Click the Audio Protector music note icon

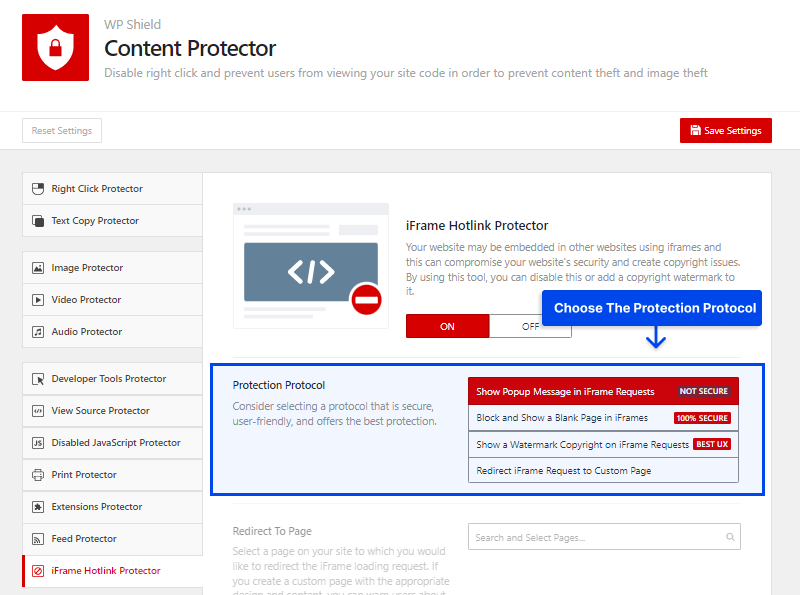(x=38, y=332)
